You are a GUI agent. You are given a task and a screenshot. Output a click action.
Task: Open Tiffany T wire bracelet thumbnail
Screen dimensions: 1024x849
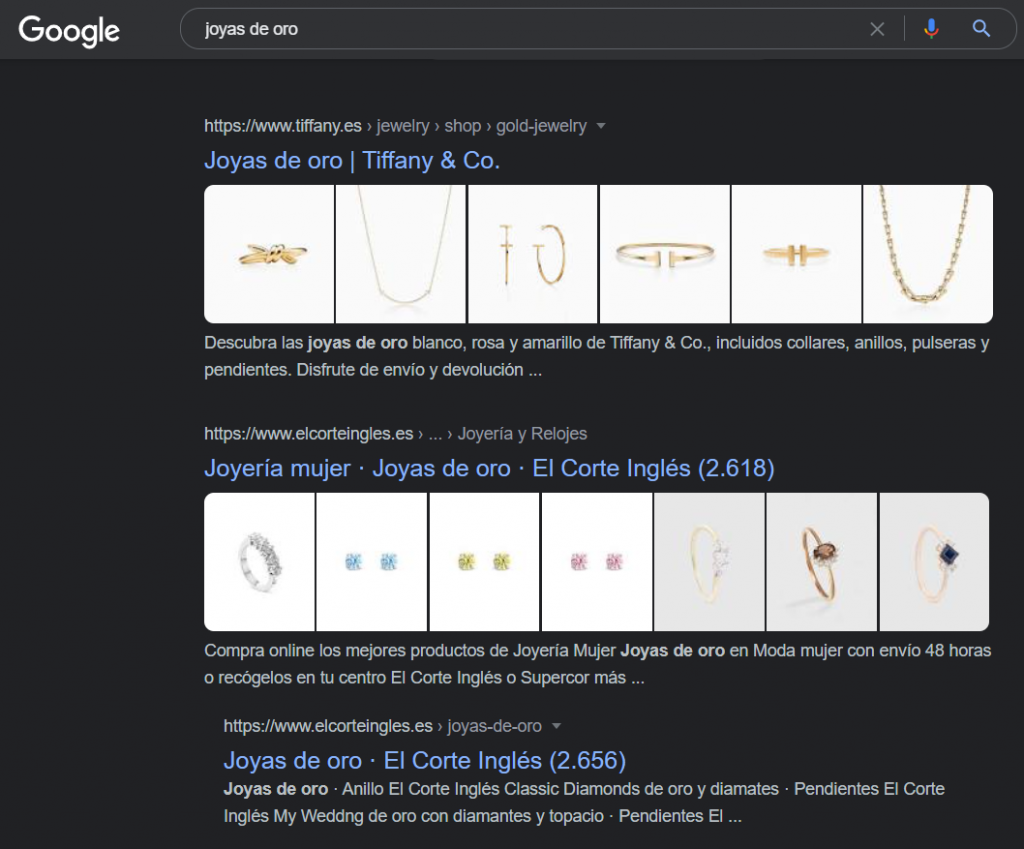pos(664,254)
